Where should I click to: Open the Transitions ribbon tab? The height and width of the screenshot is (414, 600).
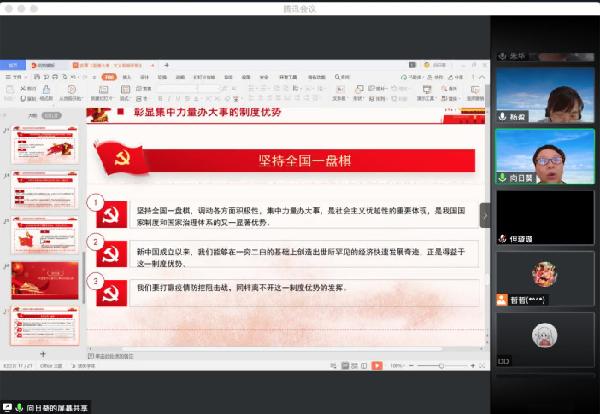162,77
